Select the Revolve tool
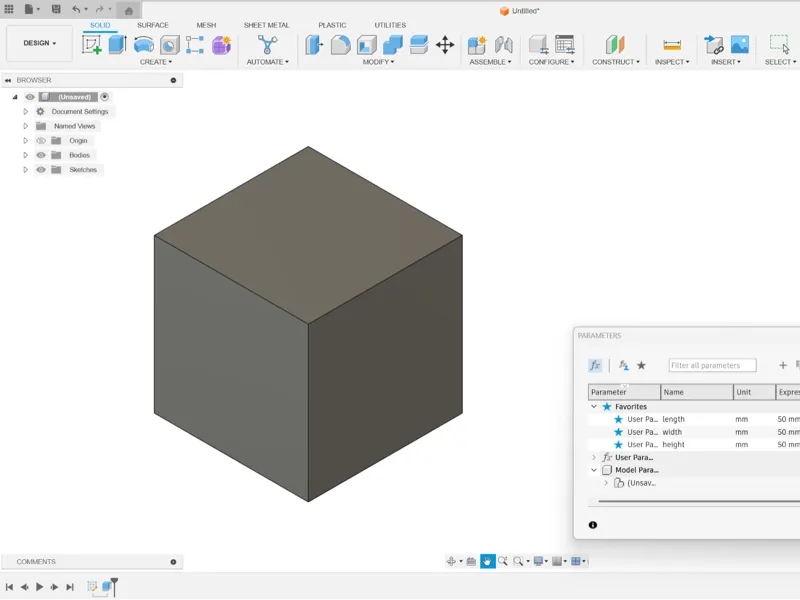The width and height of the screenshot is (800, 600). click(x=144, y=45)
